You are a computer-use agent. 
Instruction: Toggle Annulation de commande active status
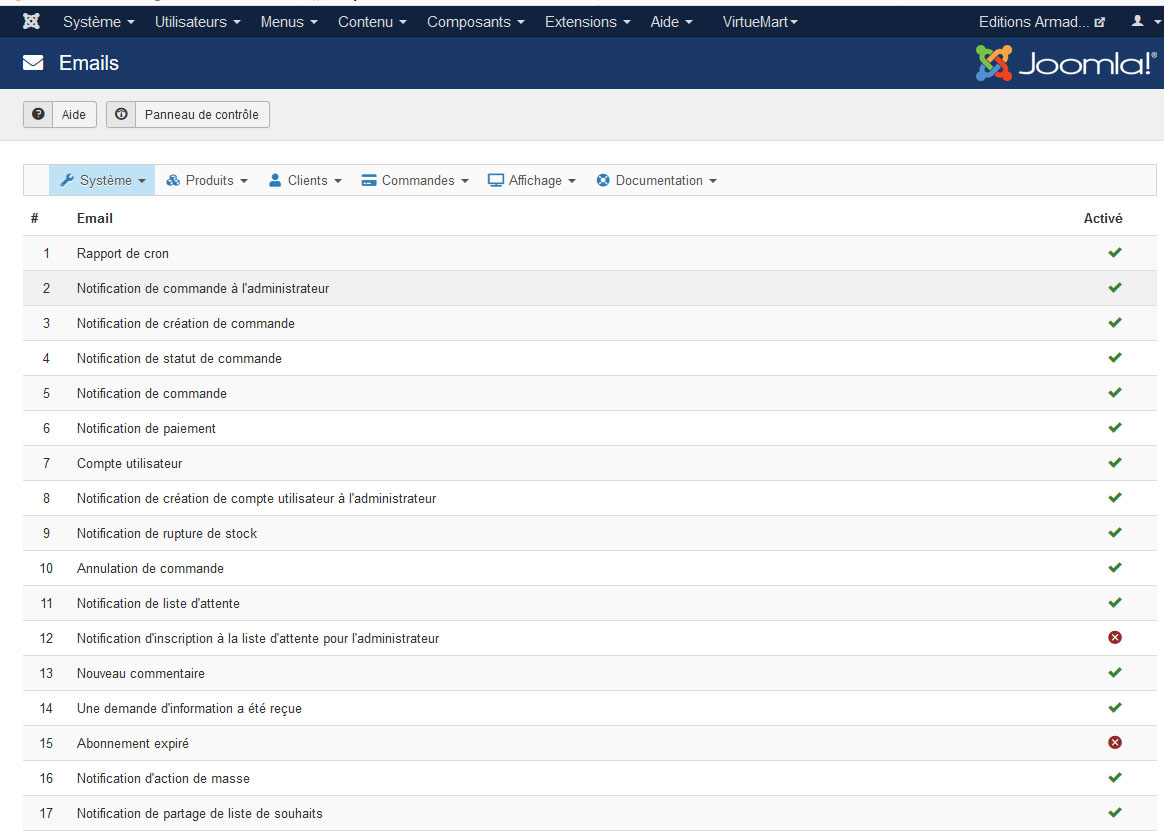tap(1114, 568)
